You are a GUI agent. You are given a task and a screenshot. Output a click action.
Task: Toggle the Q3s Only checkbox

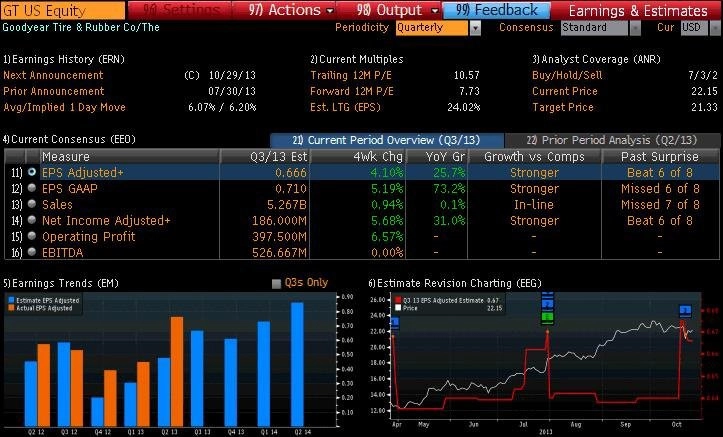276,283
